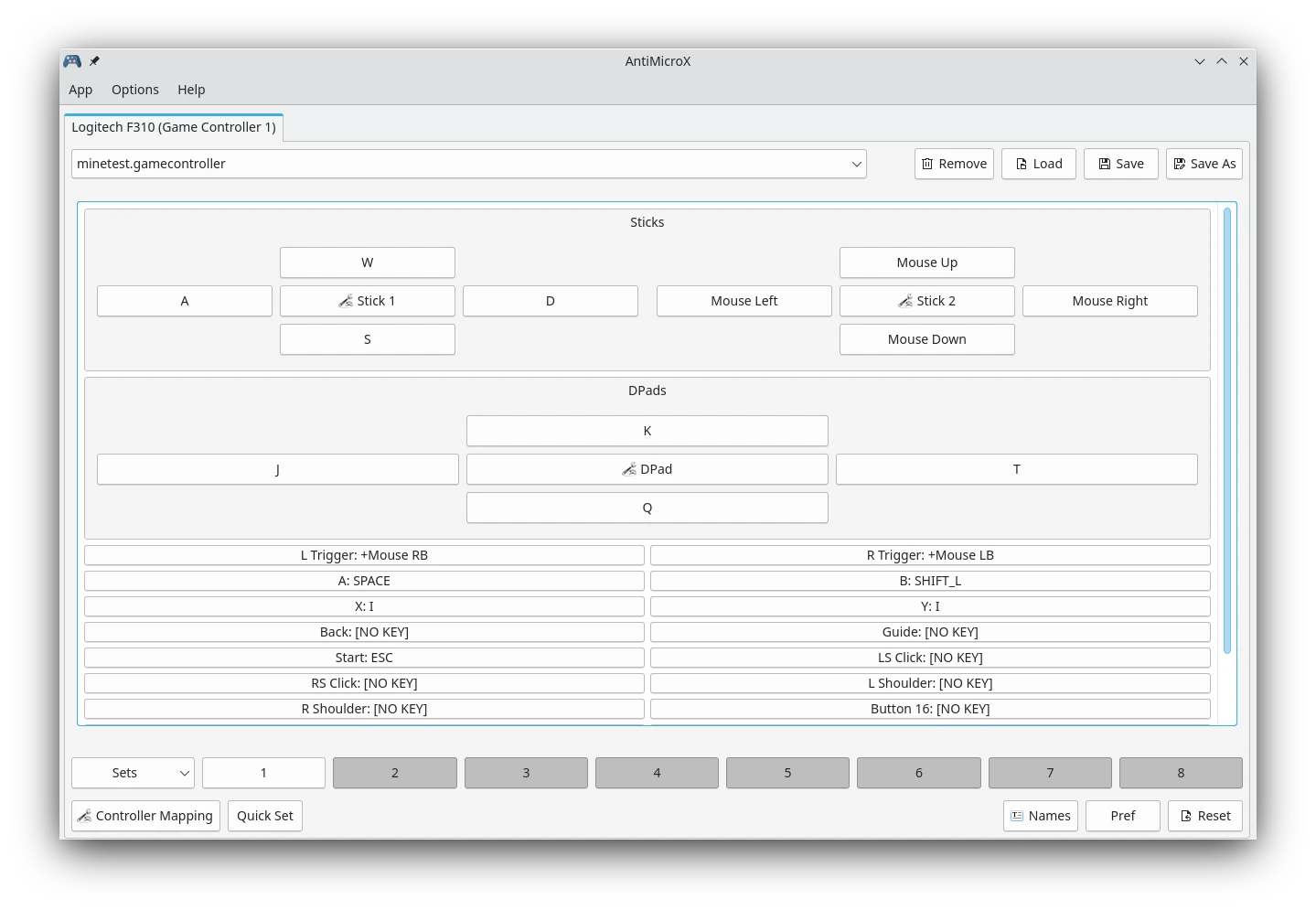This screenshot has width=1316, height=910.
Task: Open Controller Mapping
Action: 145,816
